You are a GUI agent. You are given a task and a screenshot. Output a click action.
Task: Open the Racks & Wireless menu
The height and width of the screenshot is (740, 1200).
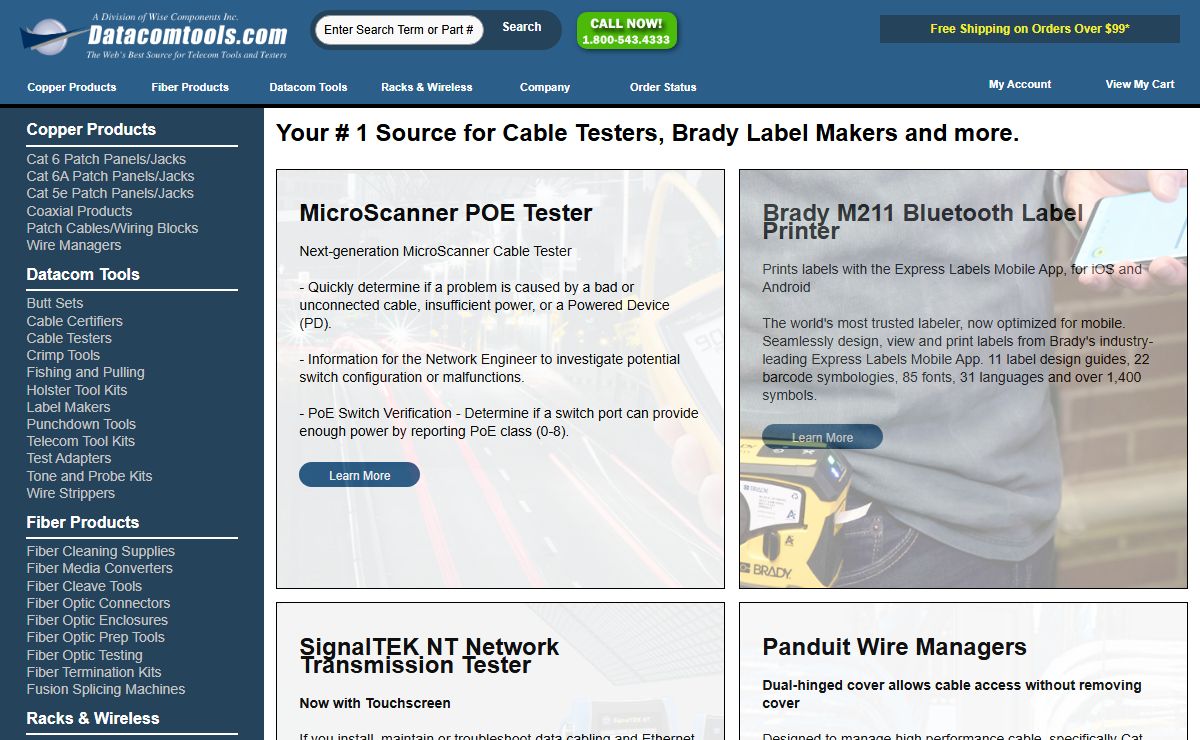click(427, 87)
